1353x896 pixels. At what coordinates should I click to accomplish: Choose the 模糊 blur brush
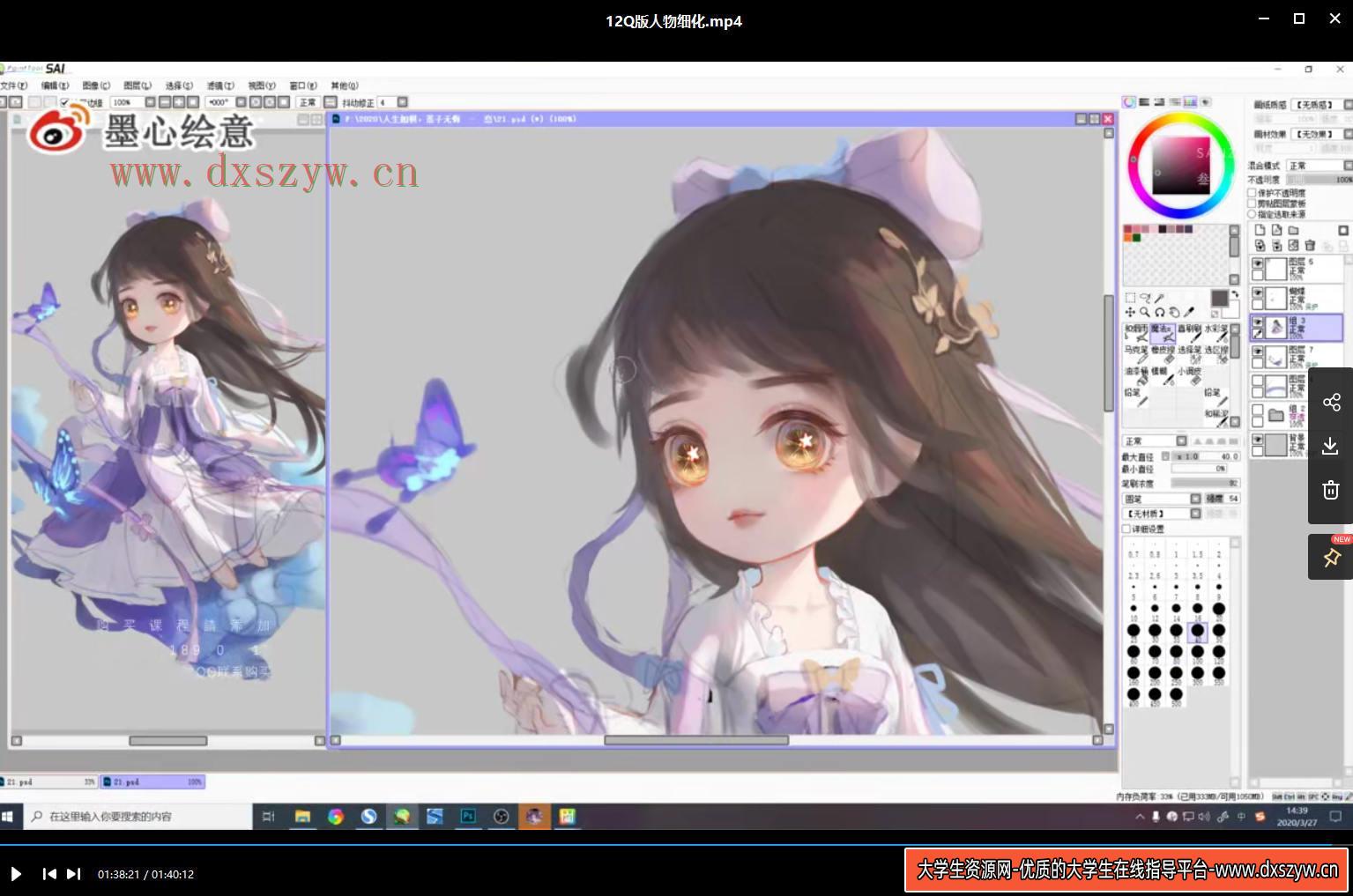tap(1163, 376)
